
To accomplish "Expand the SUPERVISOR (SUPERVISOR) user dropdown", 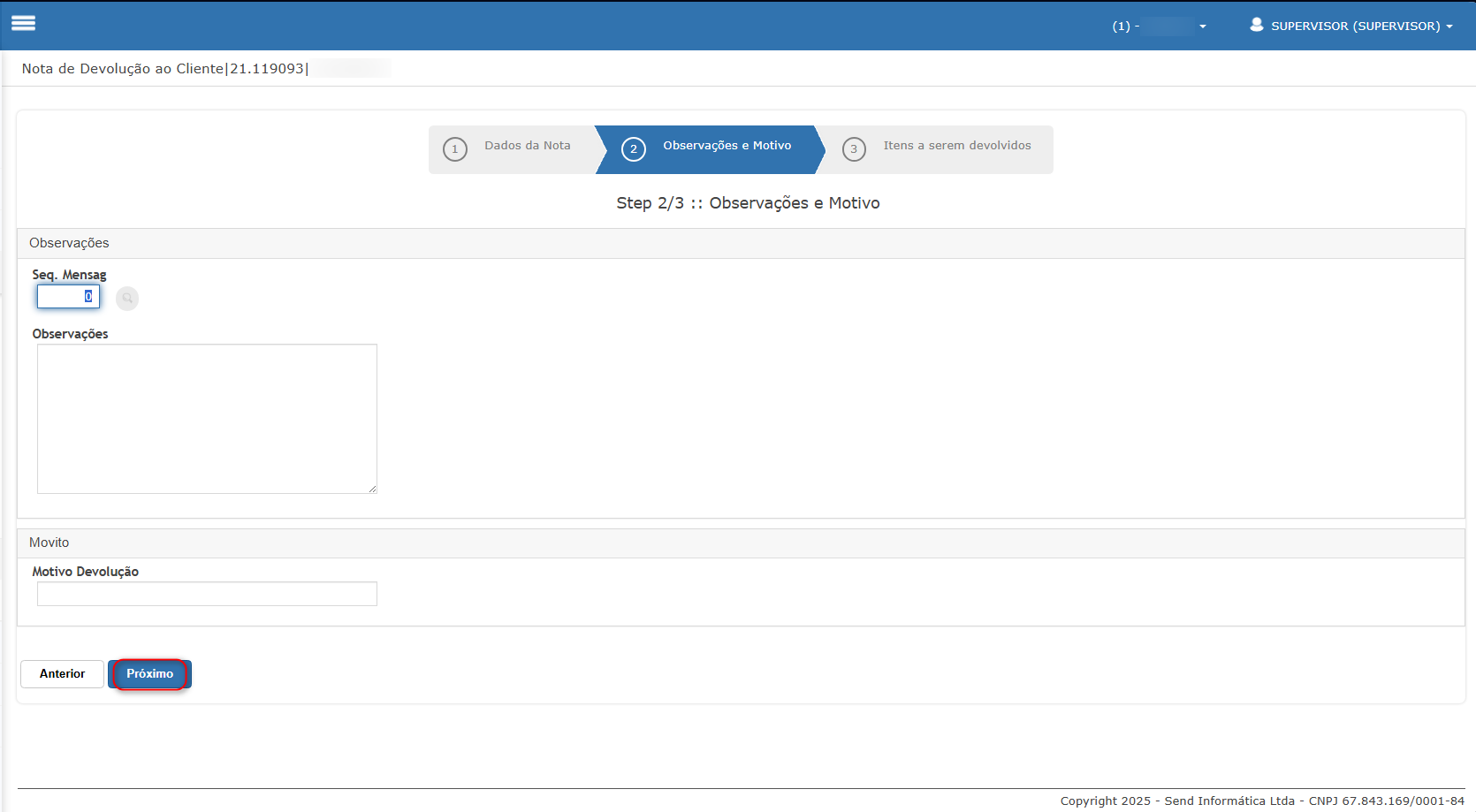I will [1355, 26].
